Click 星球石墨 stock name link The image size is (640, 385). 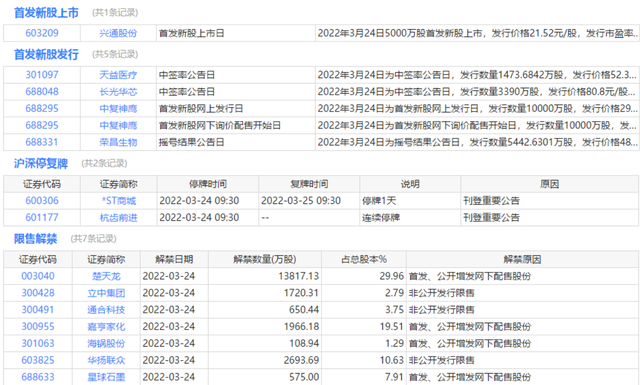[x=106, y=377]
